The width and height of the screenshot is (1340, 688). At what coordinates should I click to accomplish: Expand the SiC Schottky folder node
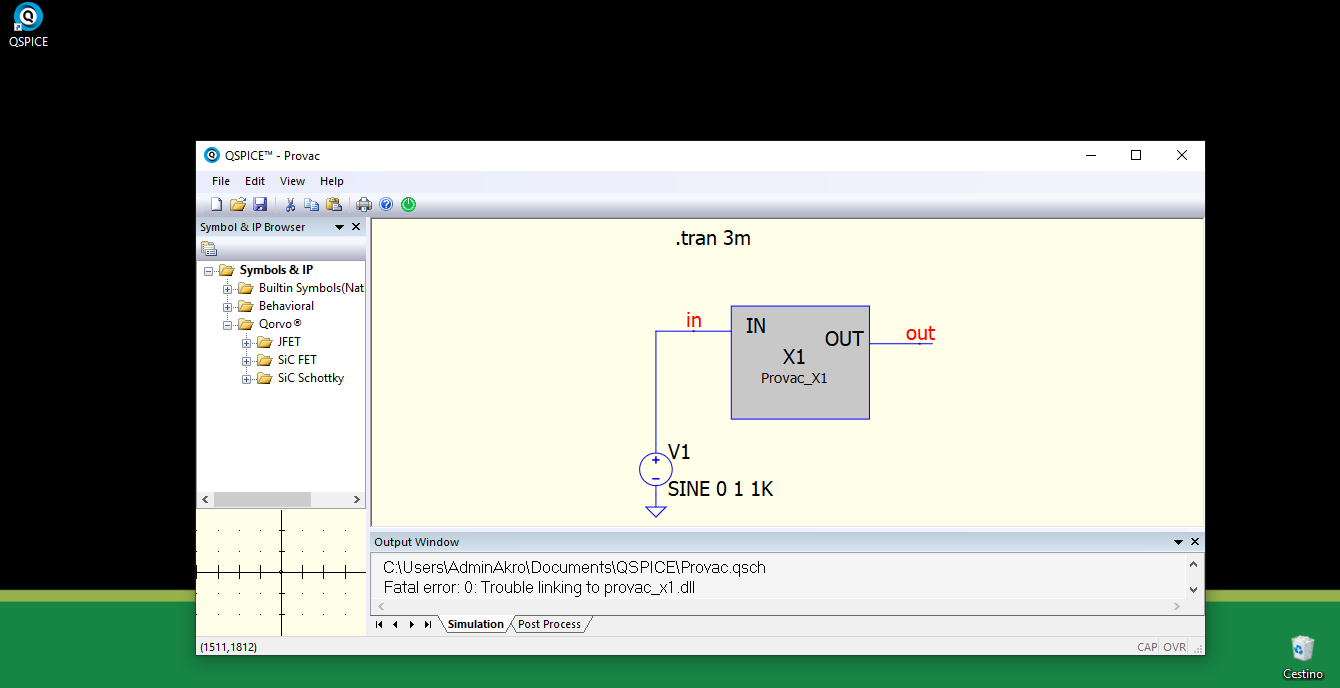(x=247, y=379)
